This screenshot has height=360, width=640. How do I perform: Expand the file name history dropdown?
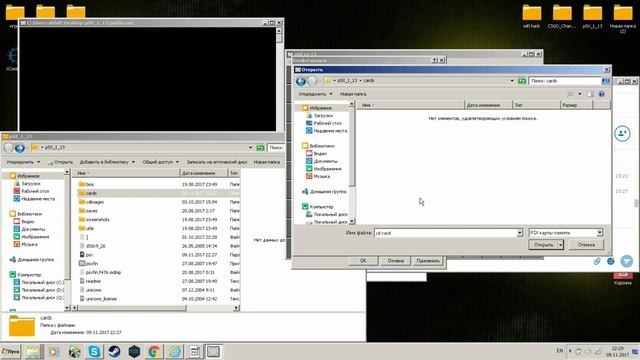520,233
